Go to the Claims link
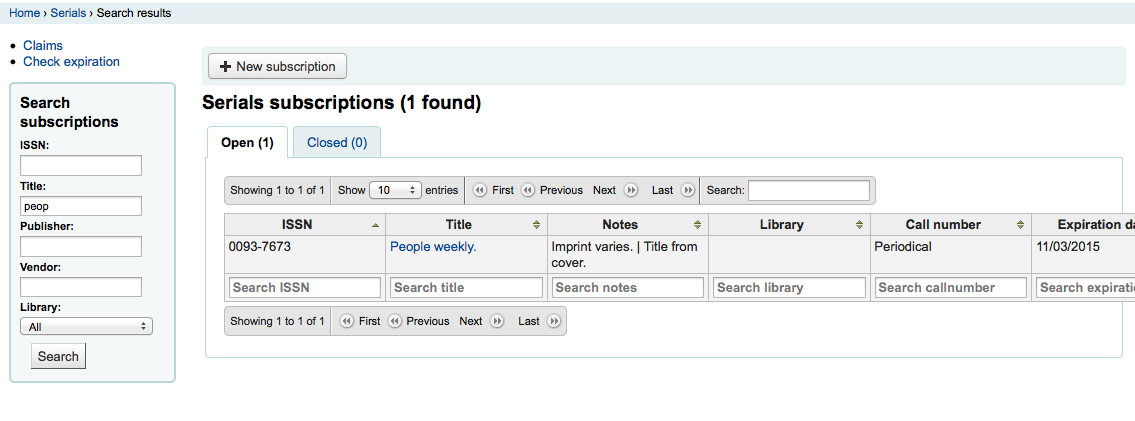The image size is (1135, 421). [43, 45]
